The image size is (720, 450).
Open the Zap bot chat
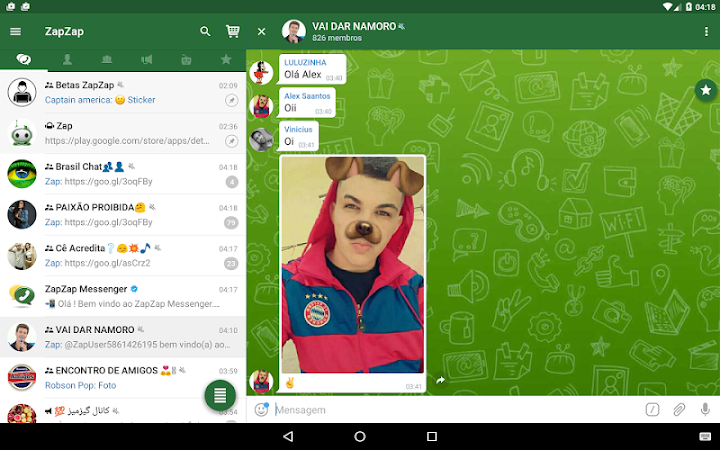(x=123, y=133)
